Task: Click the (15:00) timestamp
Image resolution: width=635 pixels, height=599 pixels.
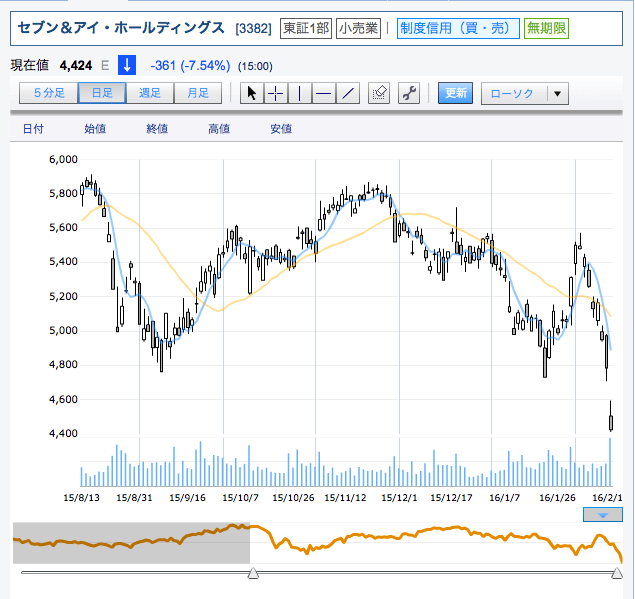Action: pos(255,66)
